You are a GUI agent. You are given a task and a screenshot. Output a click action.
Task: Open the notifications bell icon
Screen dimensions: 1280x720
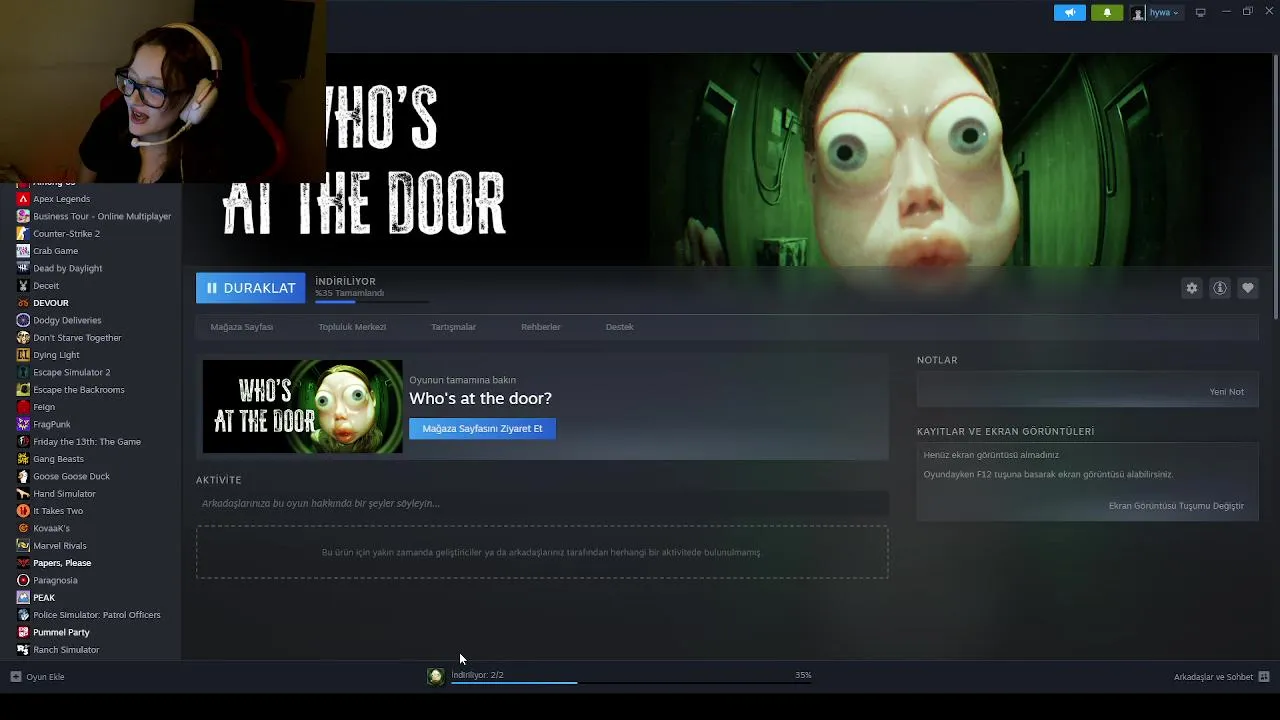[1107, 12]
